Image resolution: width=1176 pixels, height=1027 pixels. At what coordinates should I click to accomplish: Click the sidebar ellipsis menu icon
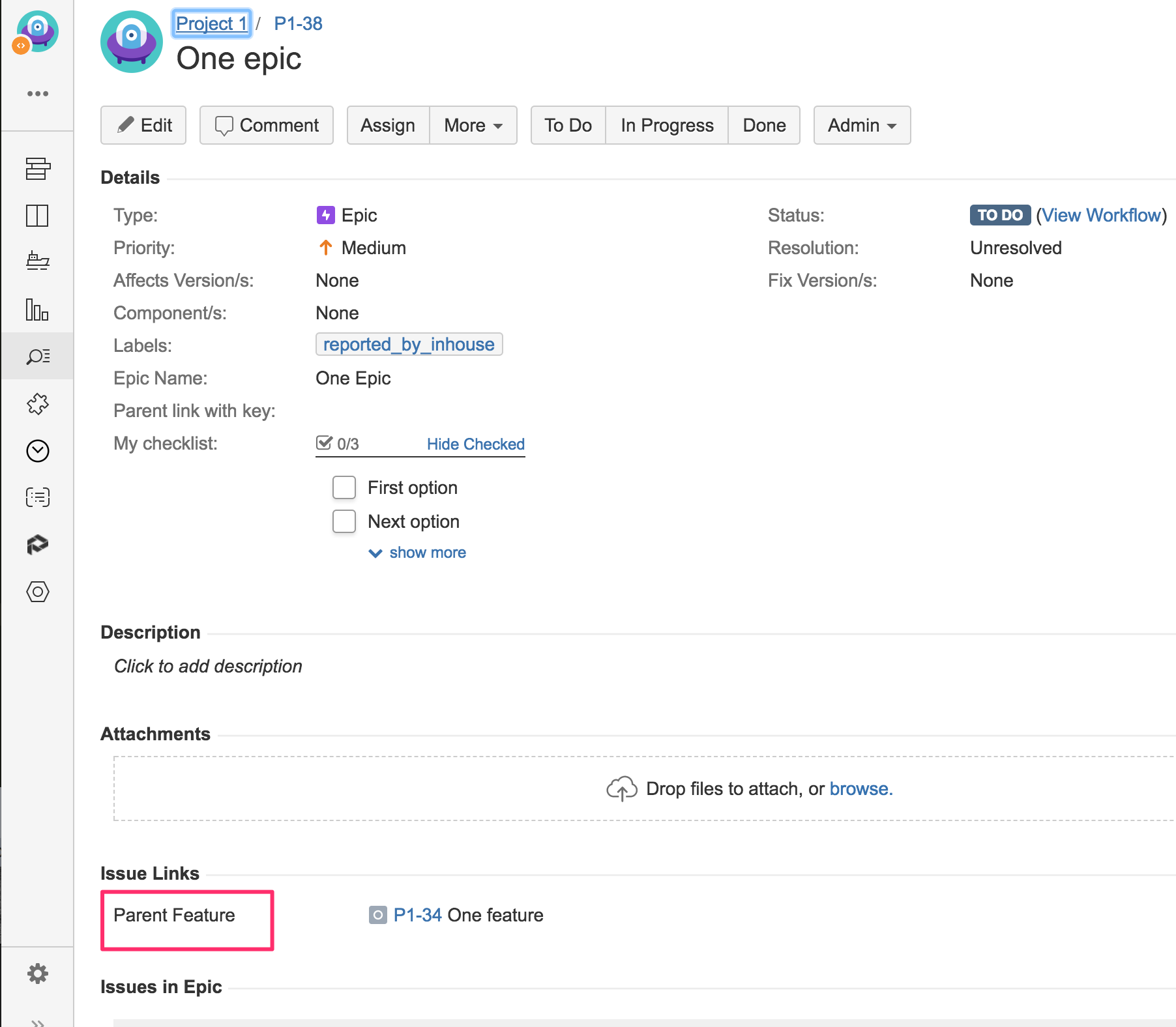pyautogui.click(x=37, y=94)
